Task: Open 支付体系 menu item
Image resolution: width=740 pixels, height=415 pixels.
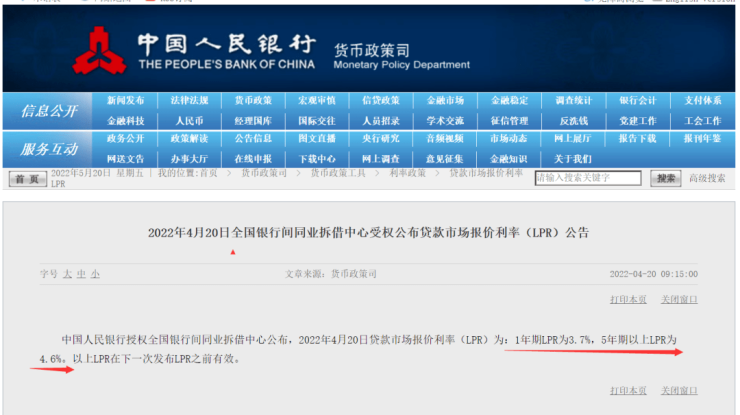Action: tap(703, 101)
